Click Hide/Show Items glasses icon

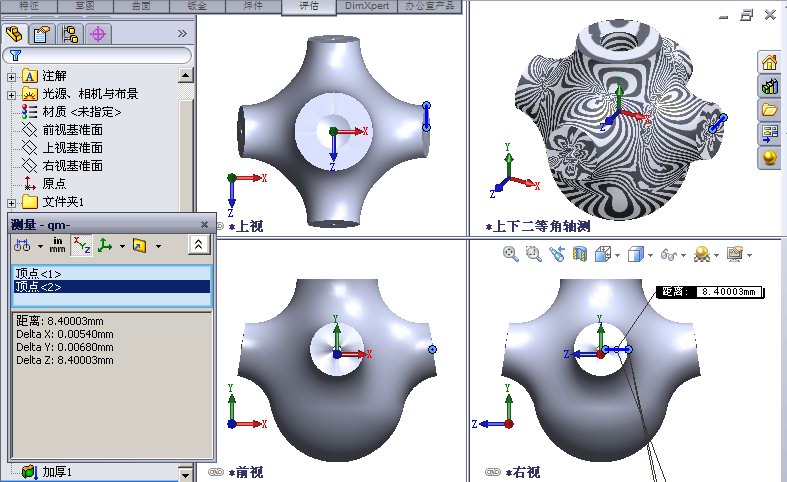[x=668, y=255]
